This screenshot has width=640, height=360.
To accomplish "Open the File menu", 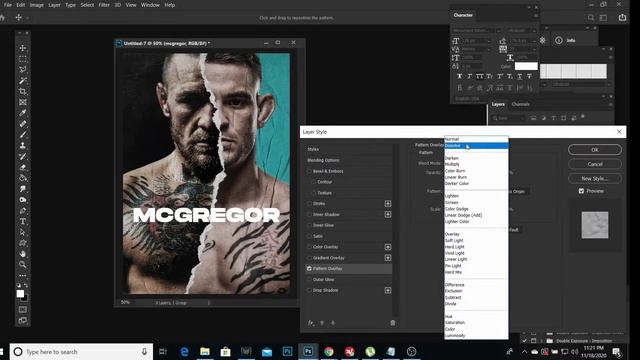I will (7, 5).
